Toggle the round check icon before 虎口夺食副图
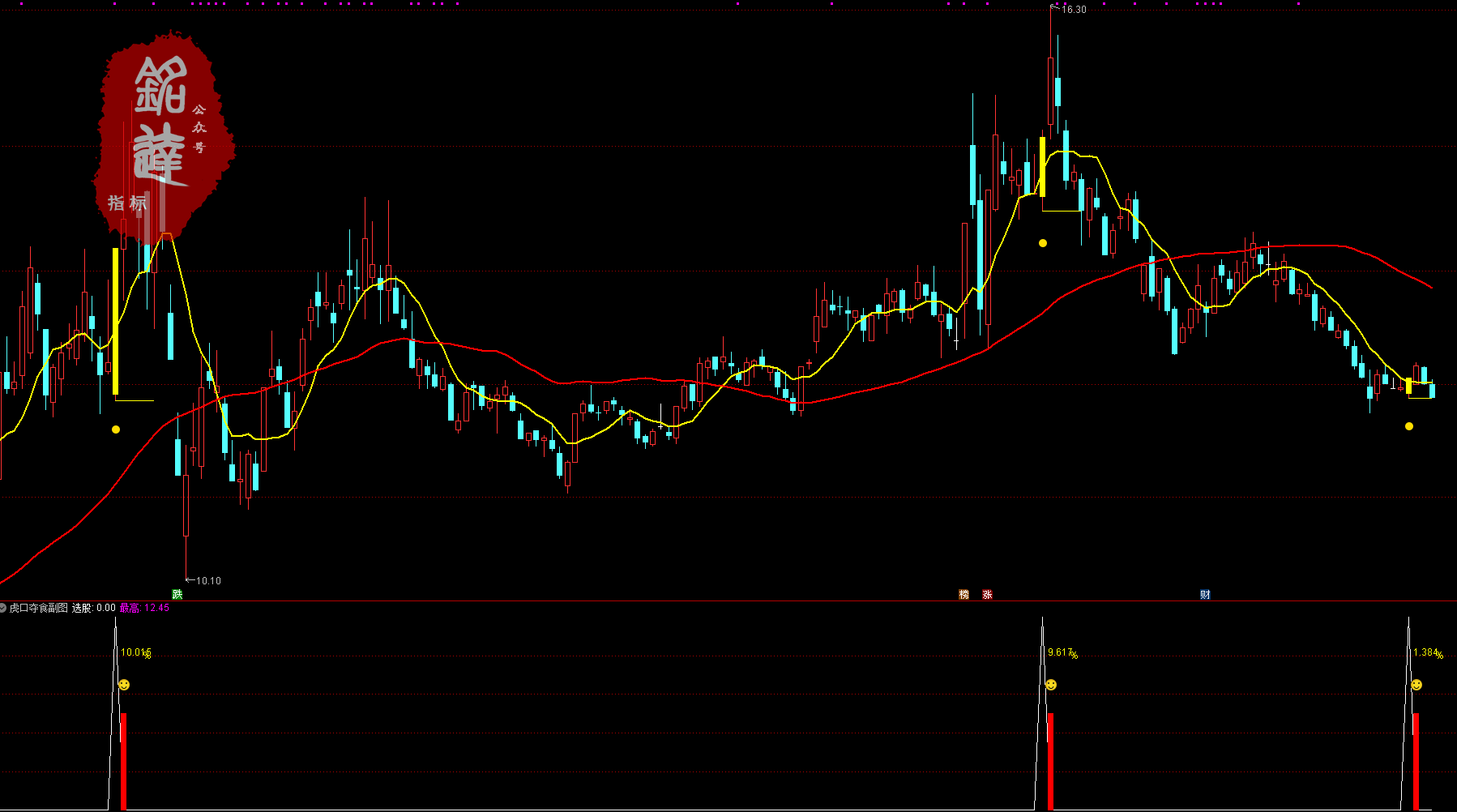Screen dimensions: 1457x812 (3, 608)
